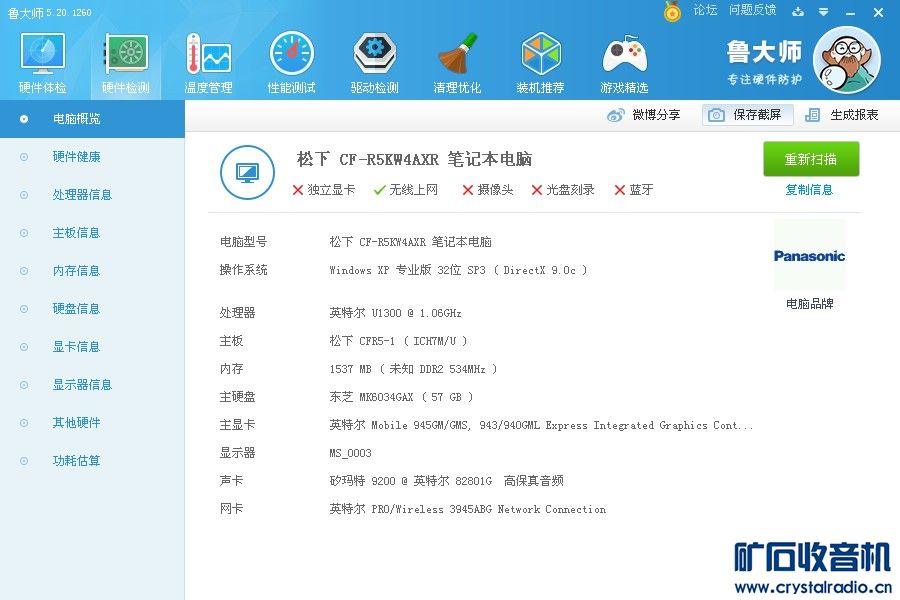900x600 pixels.
Task: Click the 电脑品牌 label under the logo
Action: (809, 304)
